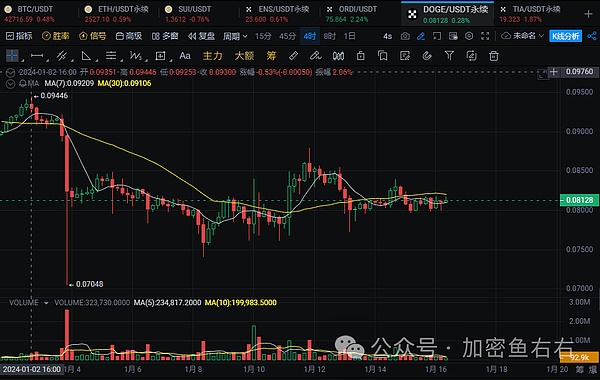The image size is (600, 380).
Task: Select the 8时 timeframe
Action: pyautogui.click(x=329, y=36)
